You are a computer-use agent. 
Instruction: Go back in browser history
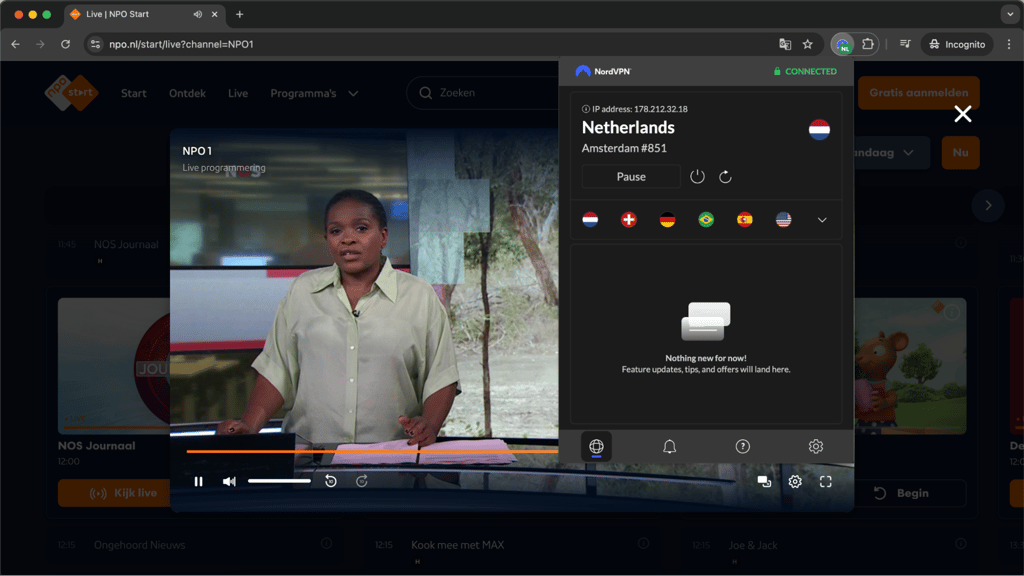coord(16,44)
